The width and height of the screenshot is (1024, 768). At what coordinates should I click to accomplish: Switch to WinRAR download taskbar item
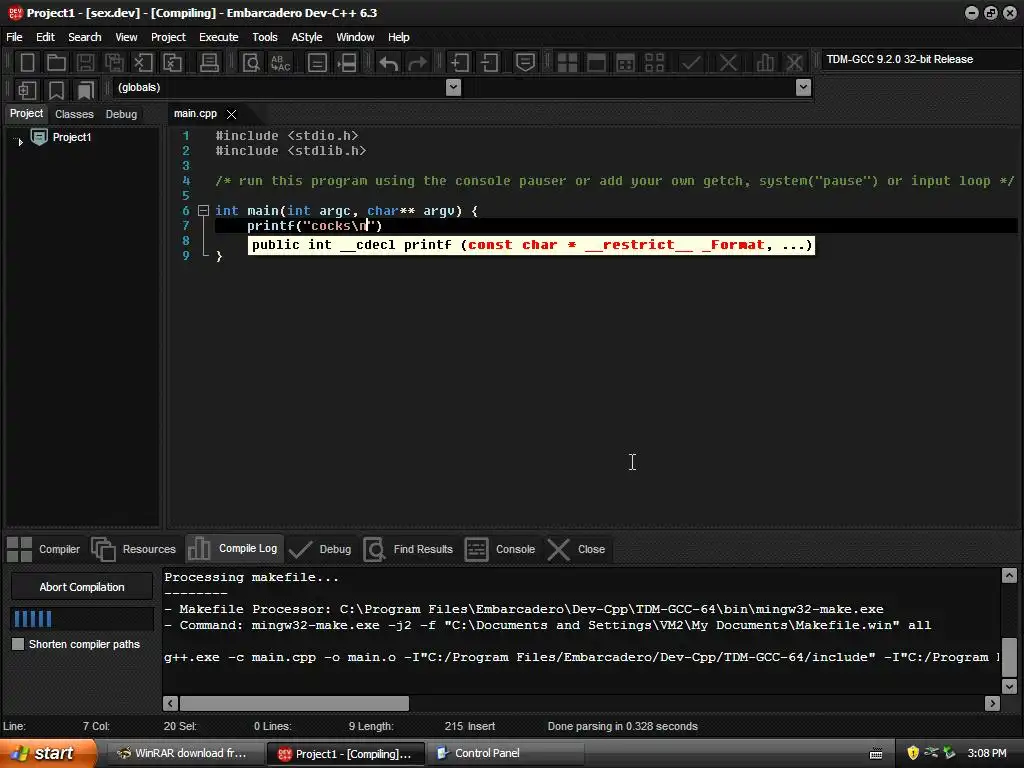[x=185, y=754]
